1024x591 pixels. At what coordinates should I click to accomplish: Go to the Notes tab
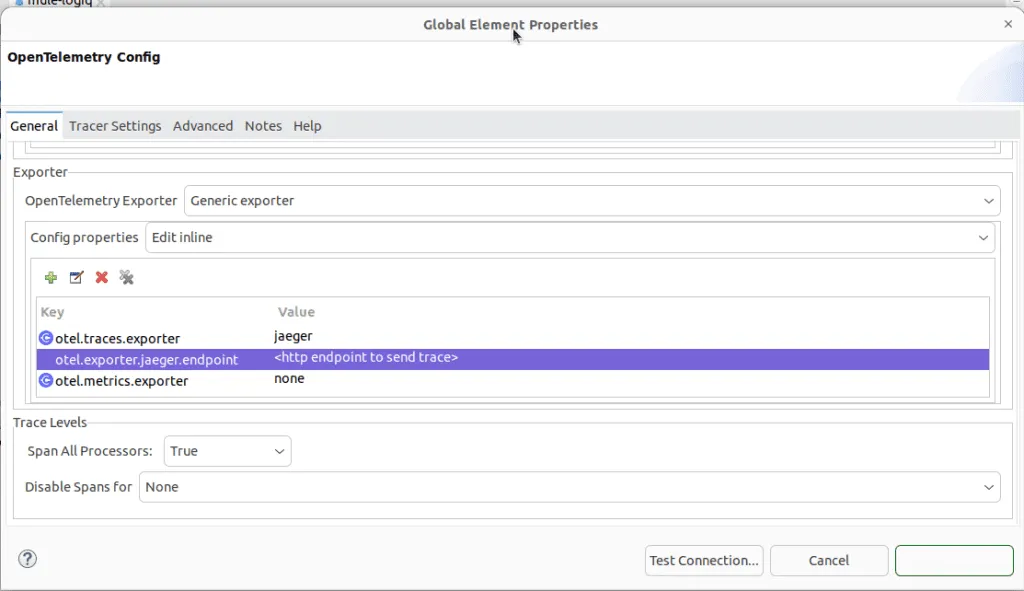(263, 126)
